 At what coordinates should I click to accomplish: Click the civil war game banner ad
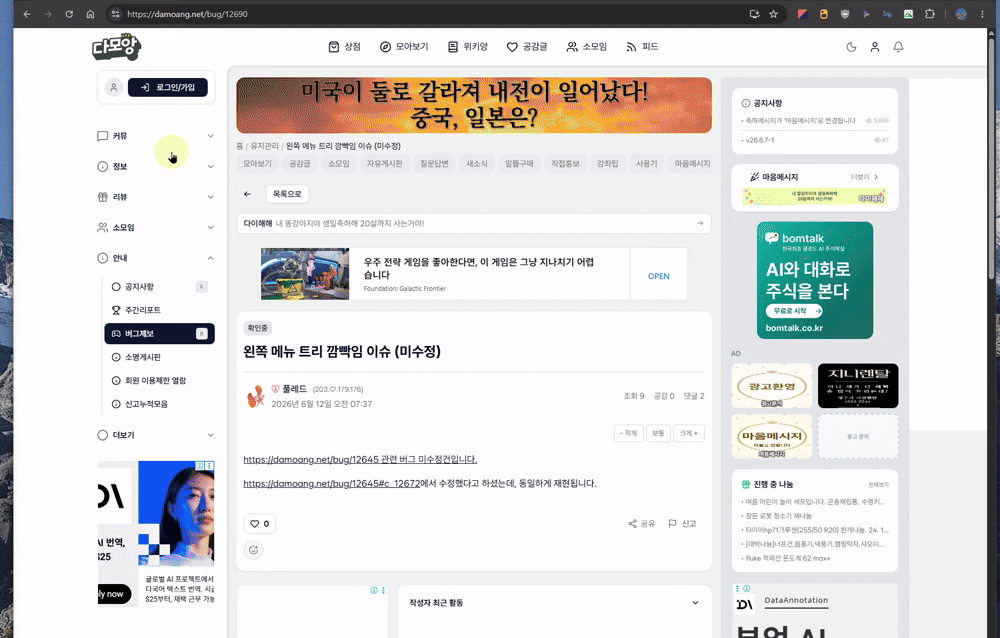pos(474,105)
